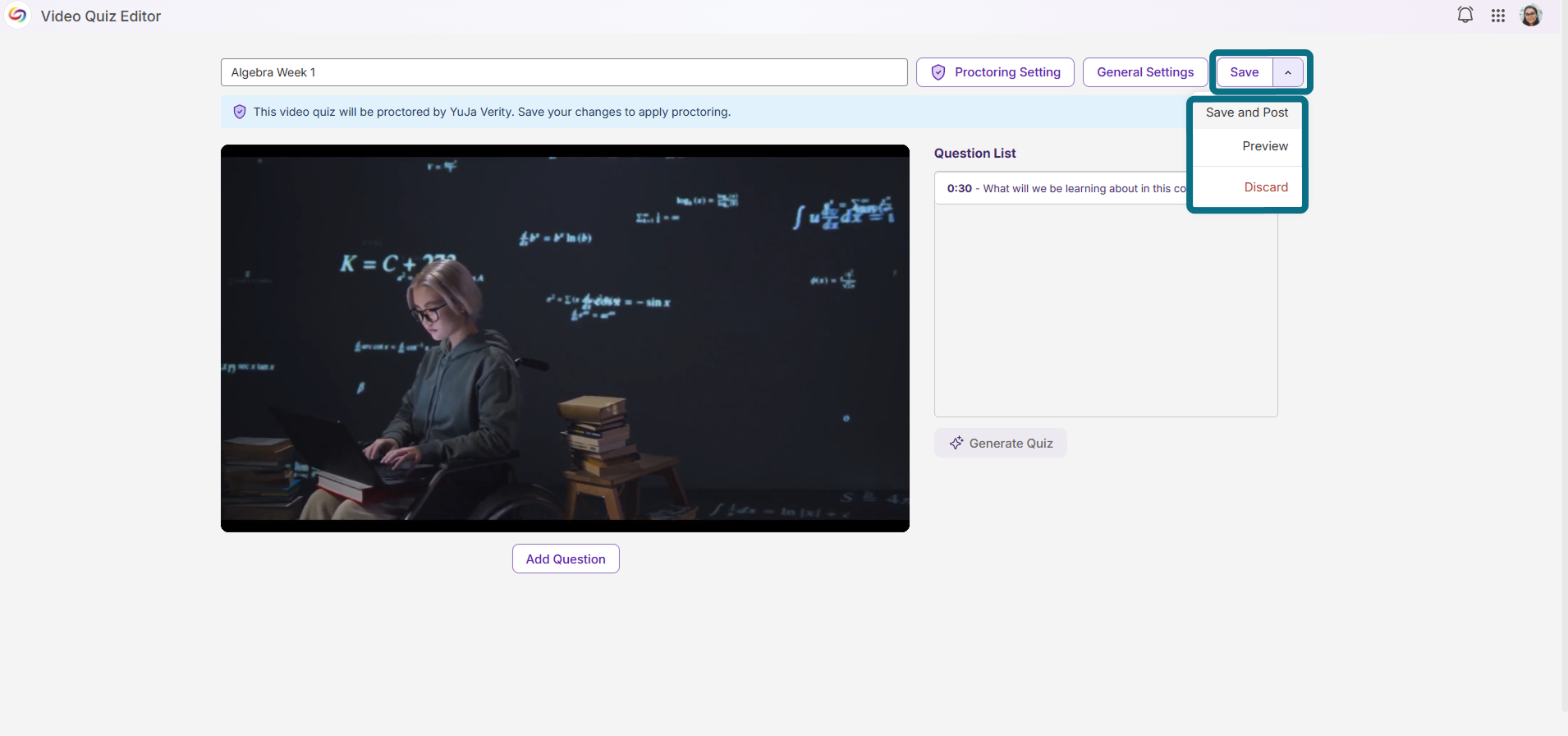Open General Settings
This screenshot has width=1568, height=736.
[x=1145, y=72]
